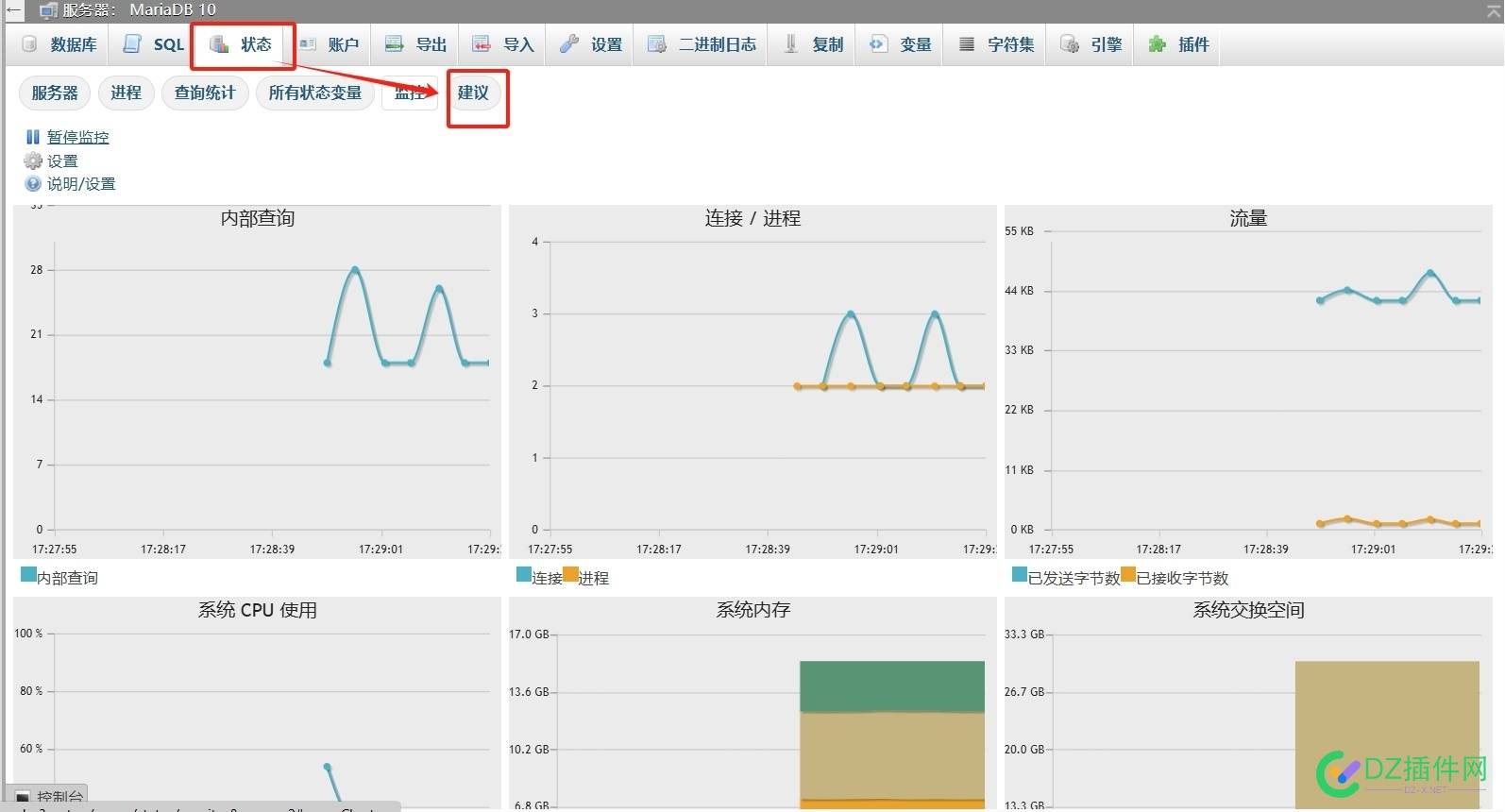Click the binary log icon
Viewport: 1505px width, 812px height.
[656, 44]
